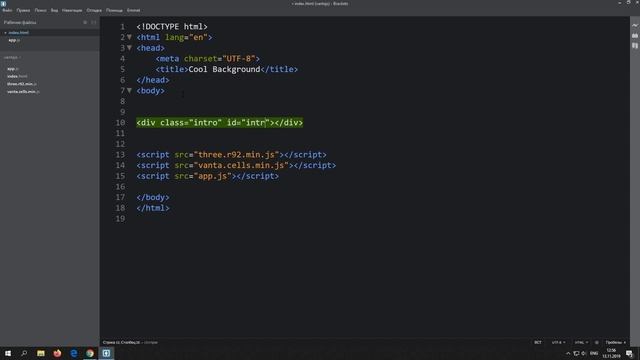Show hidden system tray icons

(x=568, y=353)
